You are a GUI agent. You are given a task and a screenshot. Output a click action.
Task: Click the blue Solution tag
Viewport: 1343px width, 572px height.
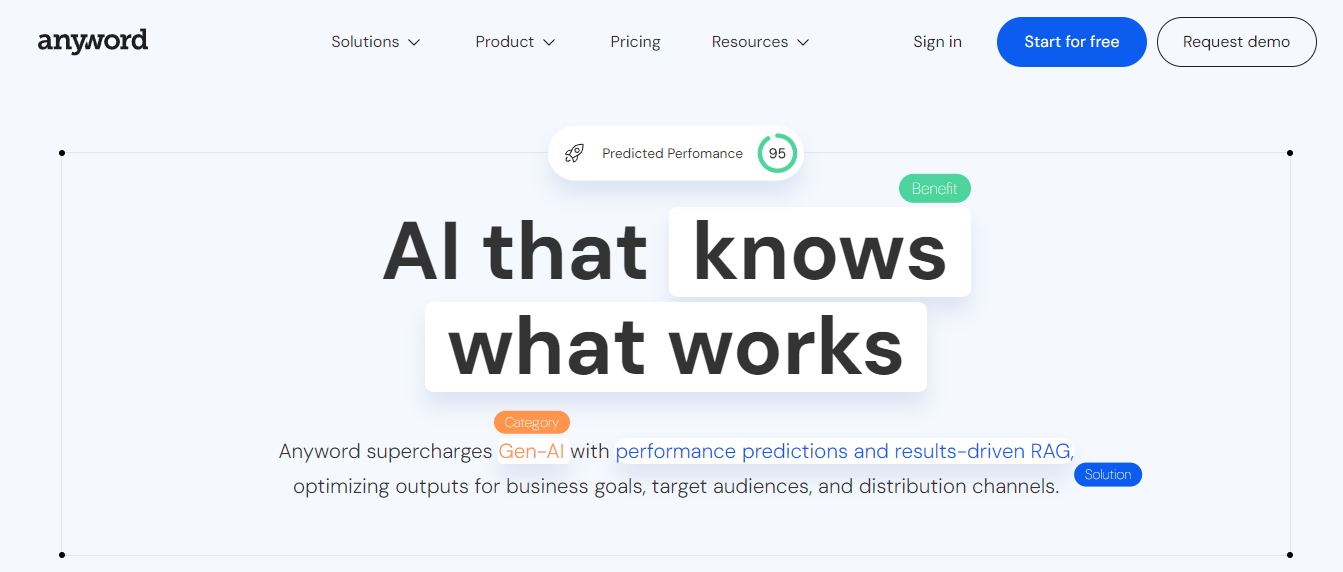(1107, 475)
